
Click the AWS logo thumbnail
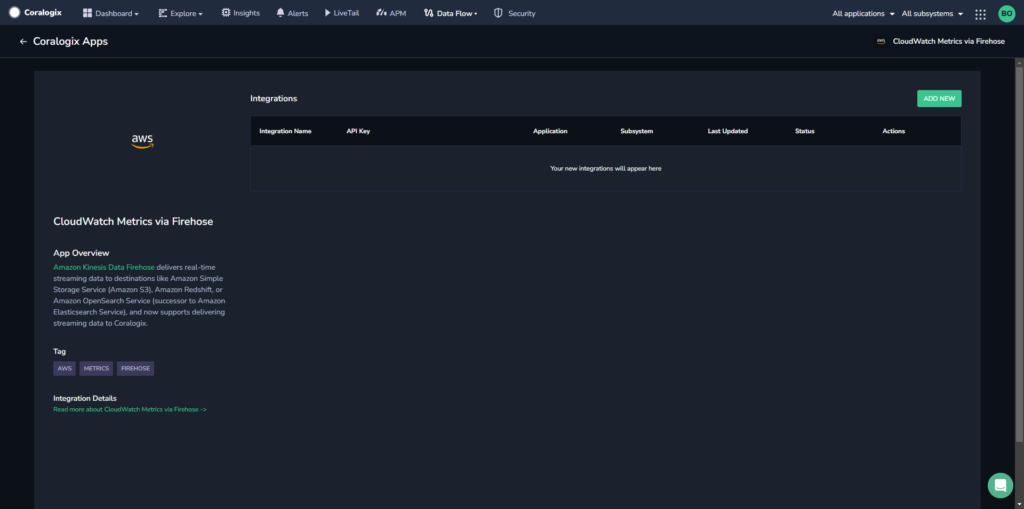click(142, 141)
